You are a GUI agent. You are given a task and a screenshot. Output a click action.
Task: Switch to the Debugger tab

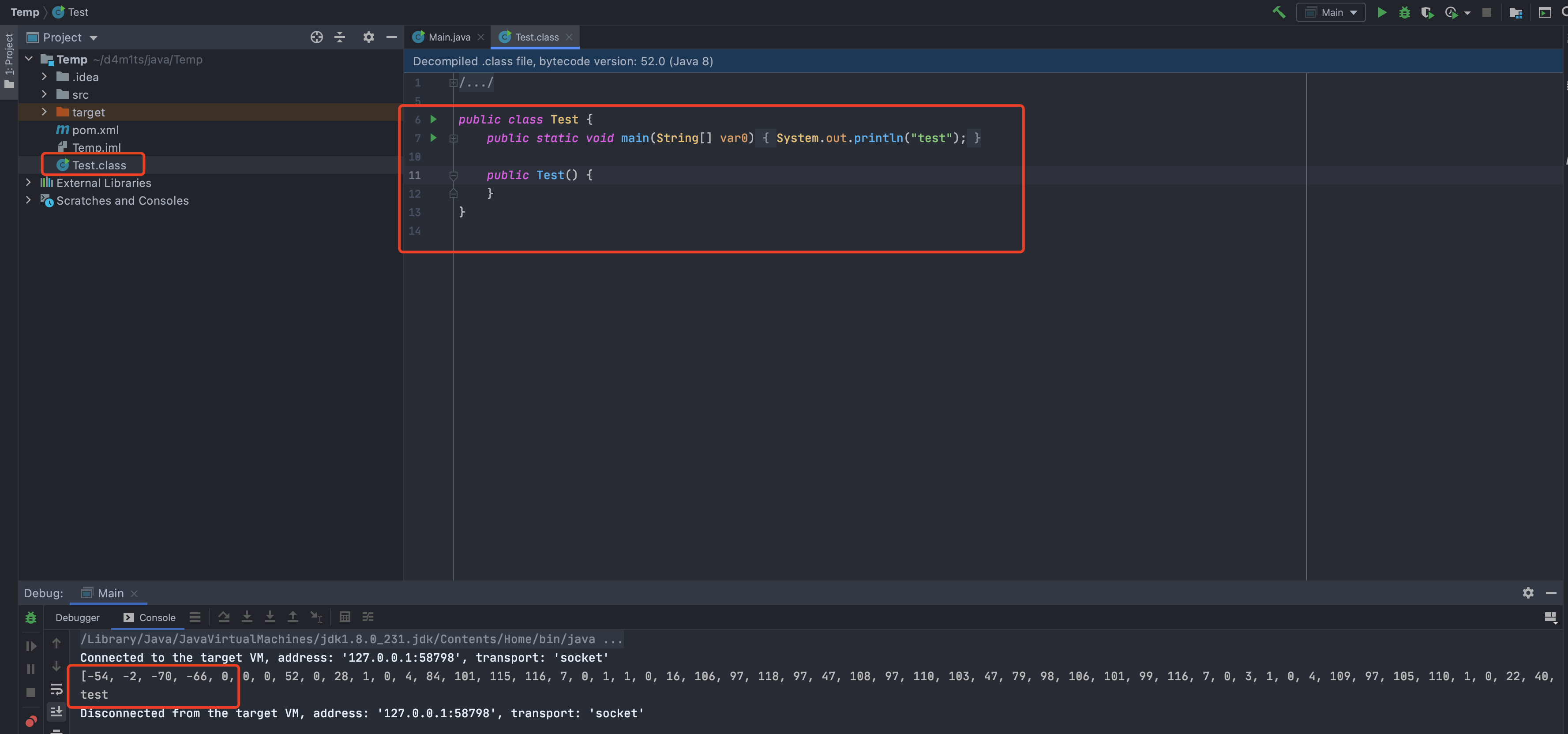(77, 617)
